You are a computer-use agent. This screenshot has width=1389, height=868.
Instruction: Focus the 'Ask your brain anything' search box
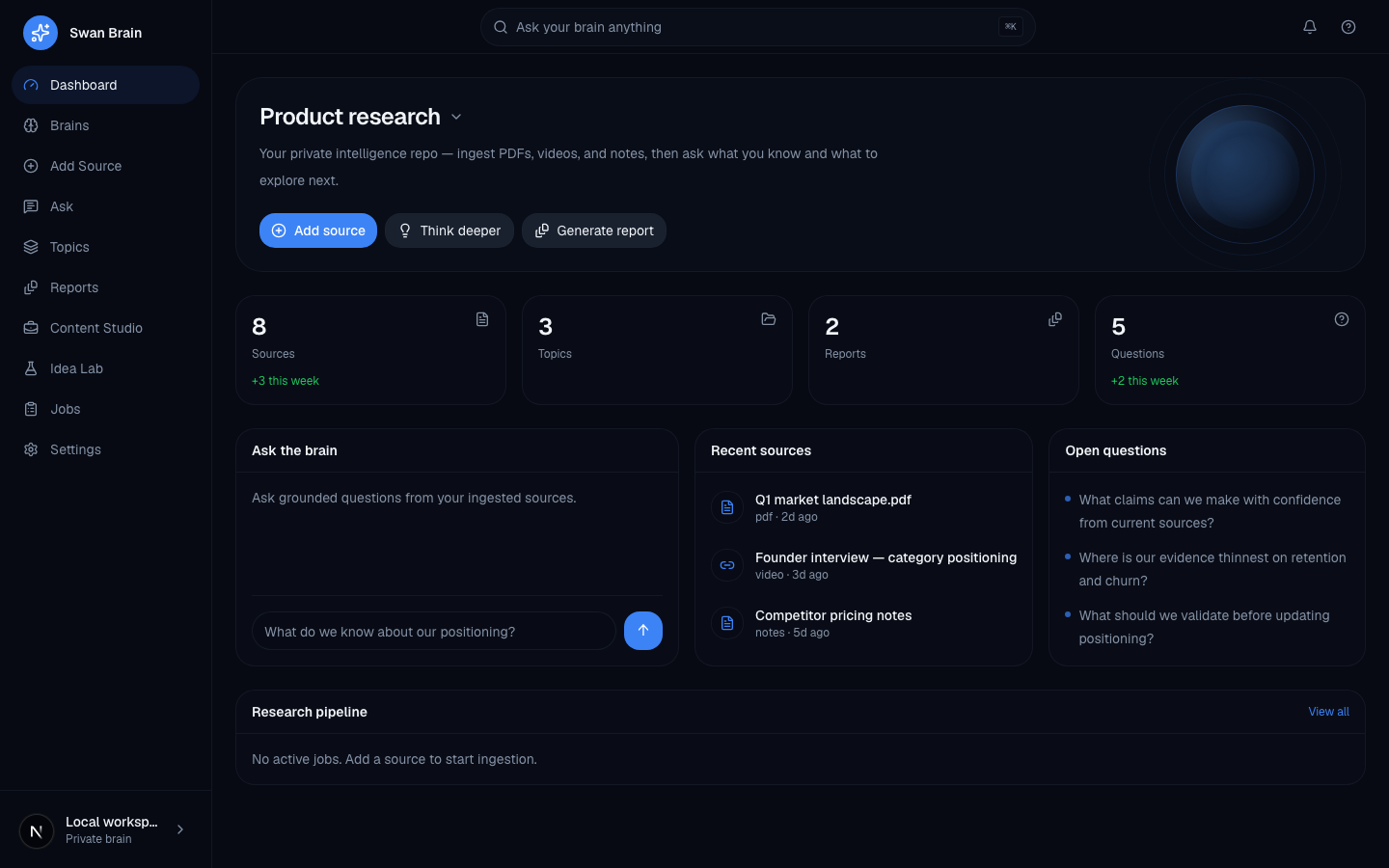click(757, 27)
